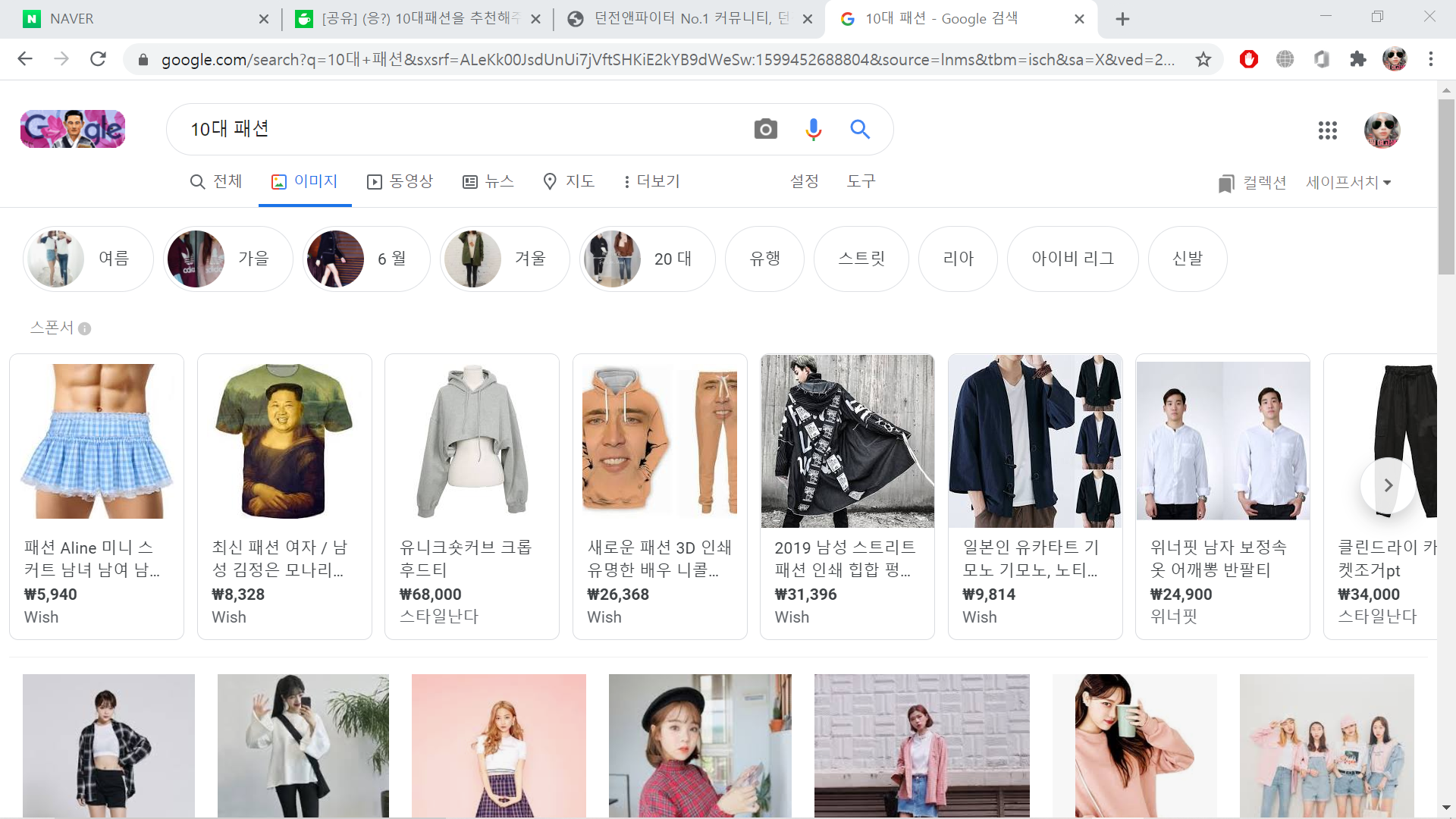The height and width of the screenshot is (819, 1456).
Task: Open Chrome three-dot menu
Action: coord(1430,59)
